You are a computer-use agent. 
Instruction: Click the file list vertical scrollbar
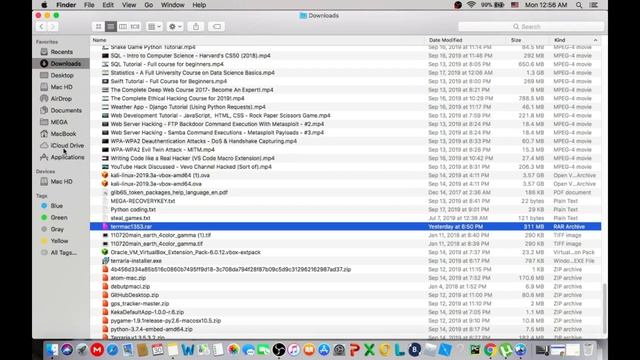604,308
